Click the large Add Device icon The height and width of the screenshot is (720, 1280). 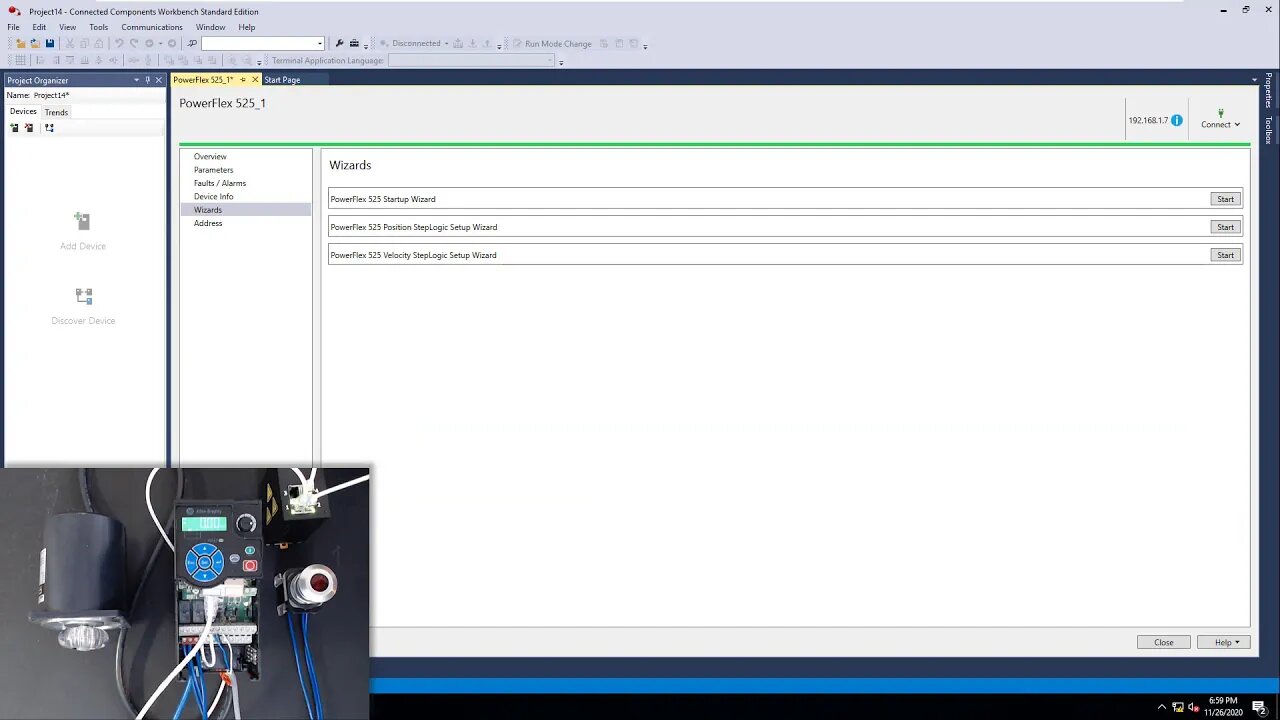(x=83, y=221)
